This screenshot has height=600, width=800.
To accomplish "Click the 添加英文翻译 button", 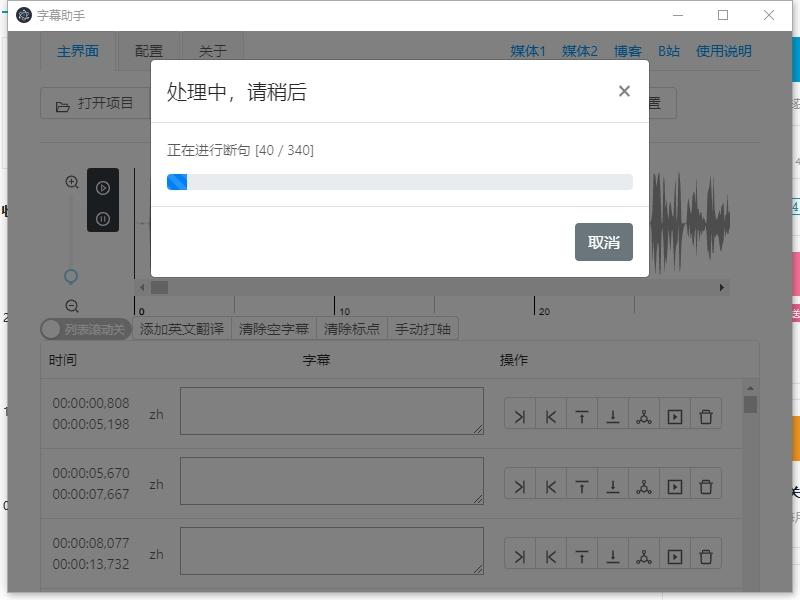I will (x=182, y=329).
